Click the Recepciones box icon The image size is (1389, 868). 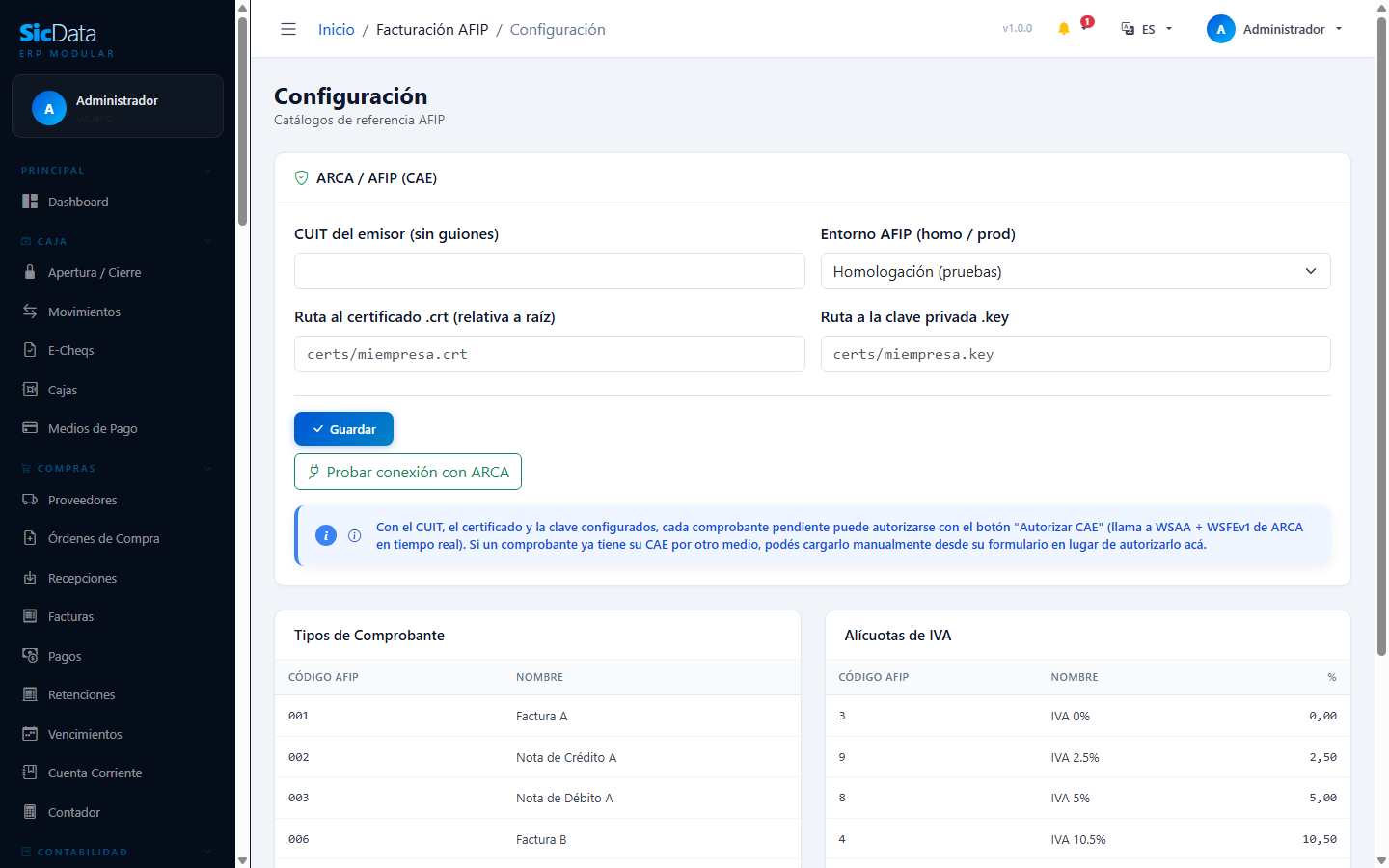[x=30, y=578]
